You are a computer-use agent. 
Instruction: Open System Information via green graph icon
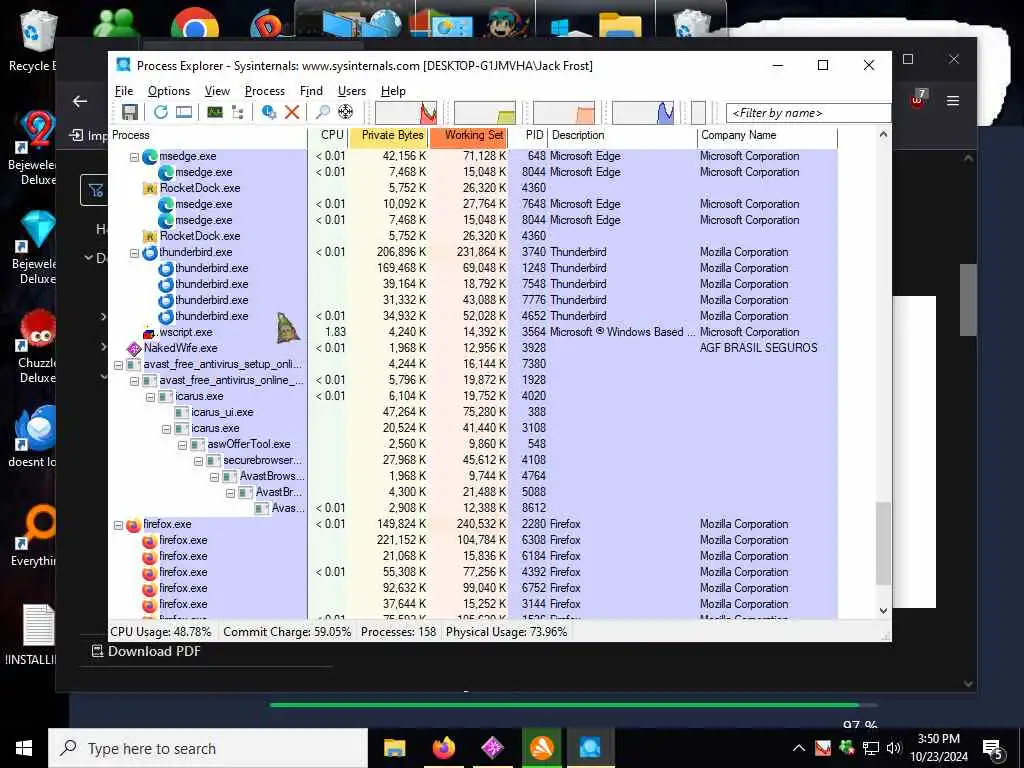[214, 112]
